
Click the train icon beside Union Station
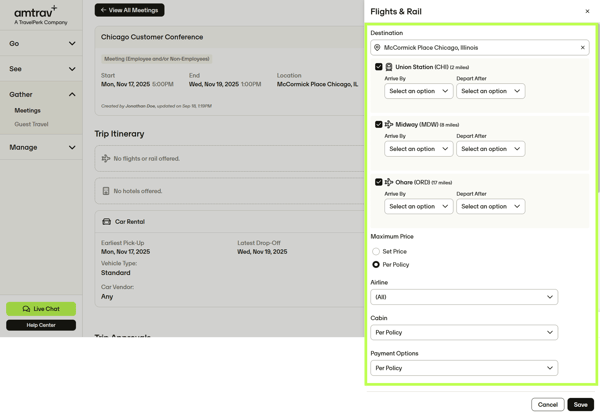(389, 67)
